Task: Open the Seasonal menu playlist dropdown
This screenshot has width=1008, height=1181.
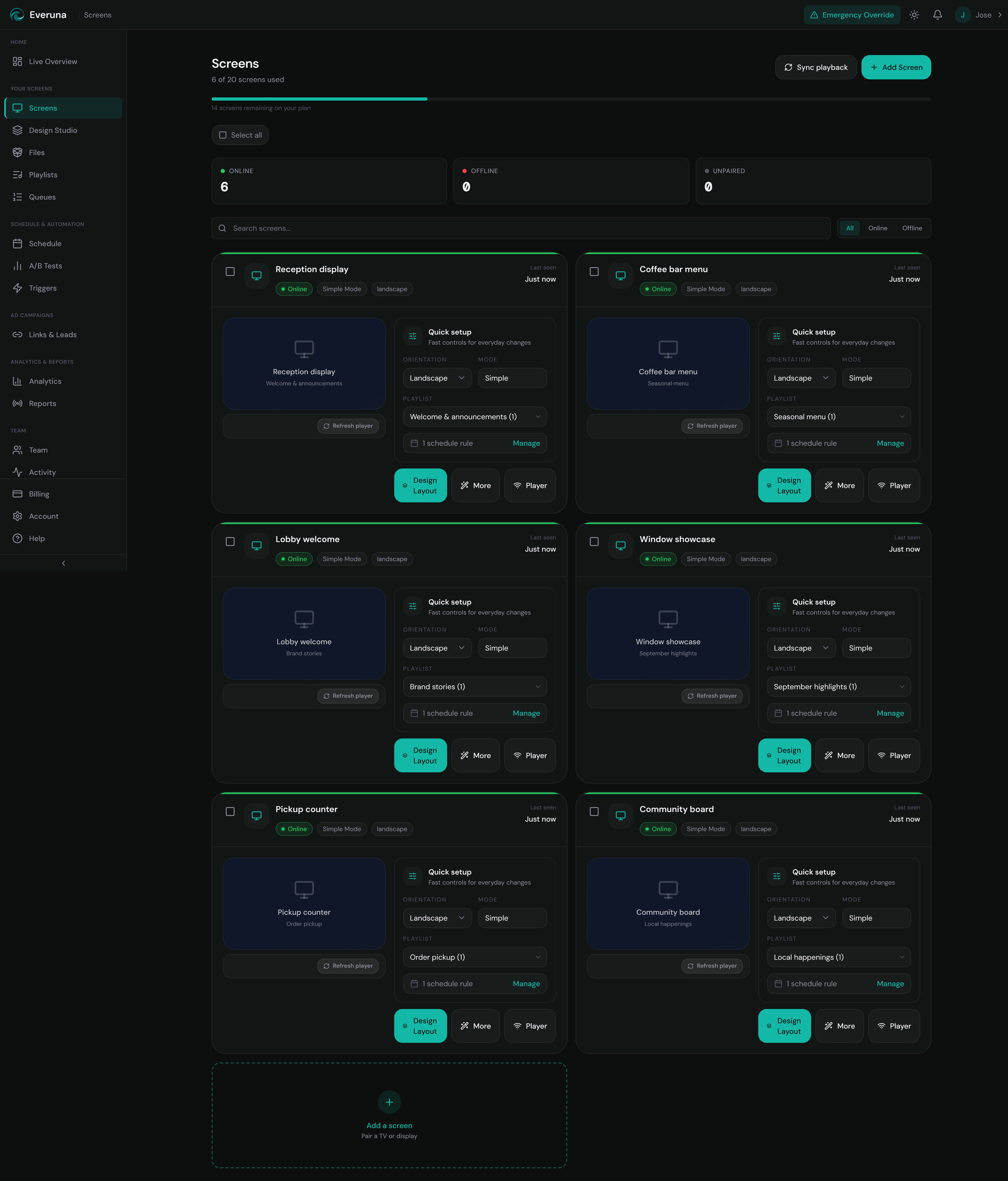Action: tap(839, 417)
